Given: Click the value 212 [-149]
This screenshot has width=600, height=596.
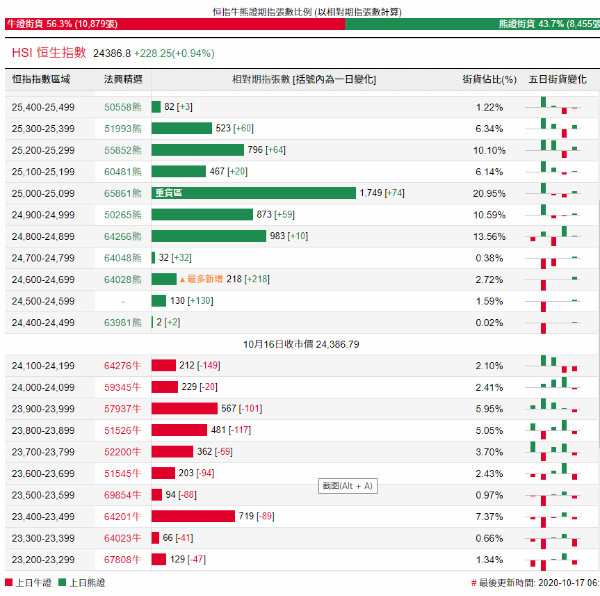Looking at the screenshot, I should pos(200,365).
